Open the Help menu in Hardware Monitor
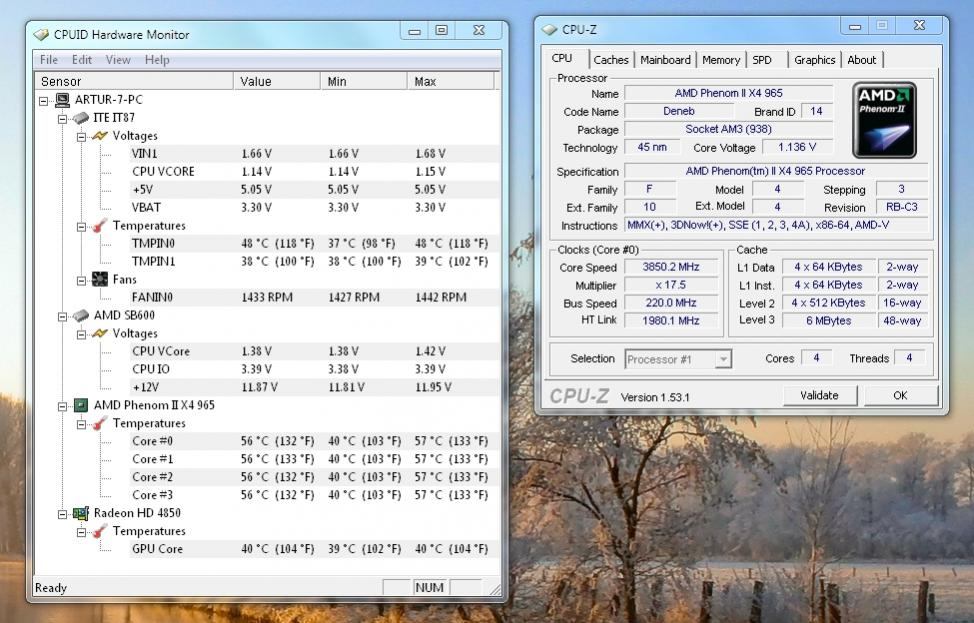The height and width of the screenshot is (623, 974). click(157, 60)
